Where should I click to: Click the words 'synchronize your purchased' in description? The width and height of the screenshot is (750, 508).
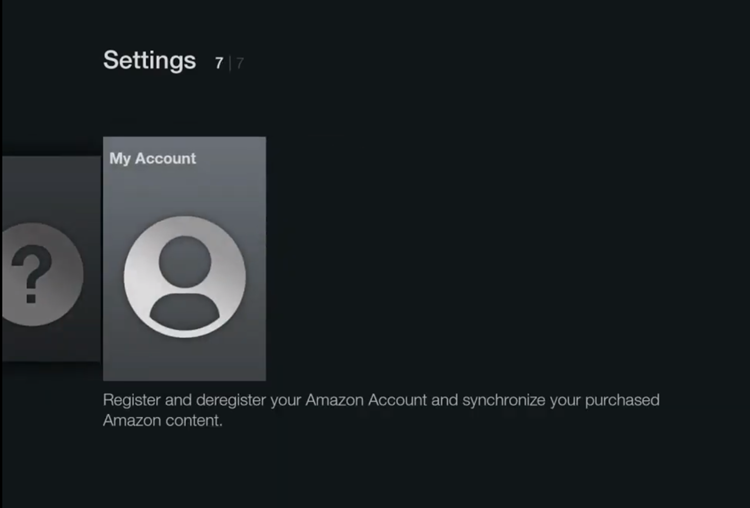(561, 400)
